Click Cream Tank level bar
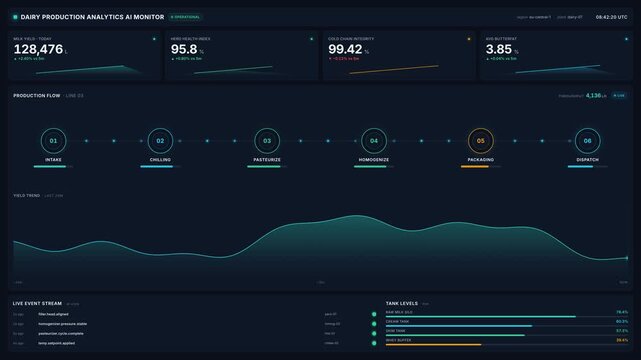 coord(507,326)
